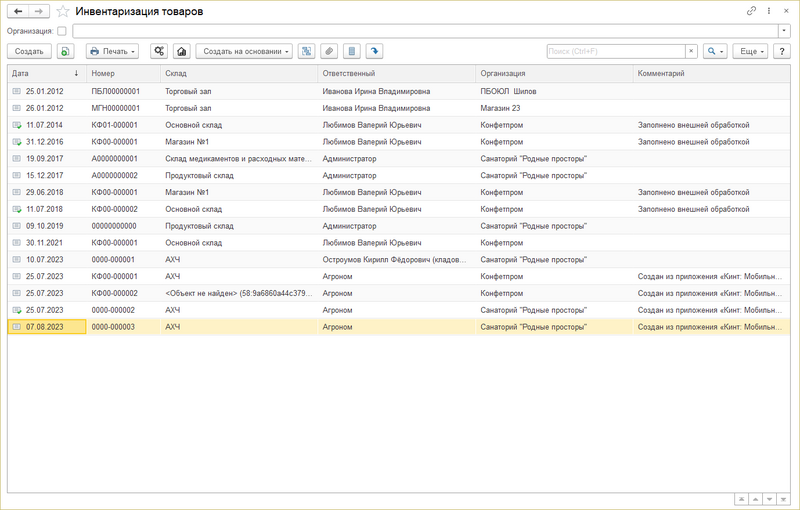Select the document icon of row 19.09.2017
Image resolution: width=800 pixels, height=510 pixels.
click(17, 159)
